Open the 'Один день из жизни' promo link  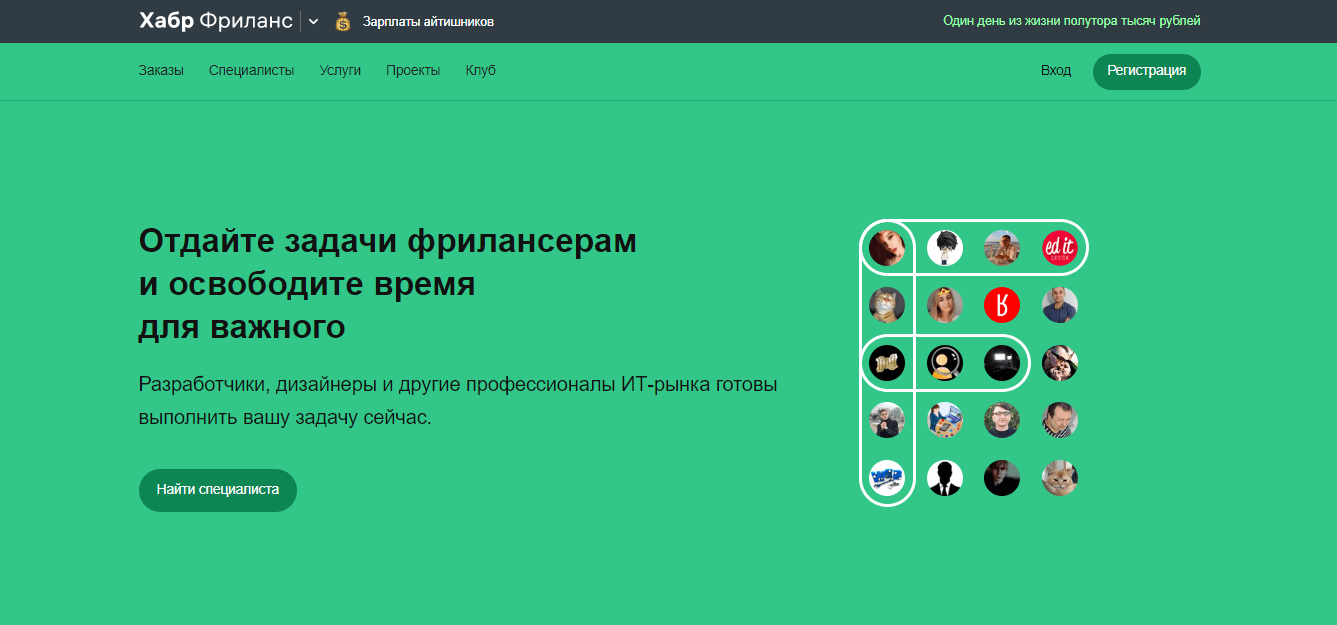coord(1072,20)
